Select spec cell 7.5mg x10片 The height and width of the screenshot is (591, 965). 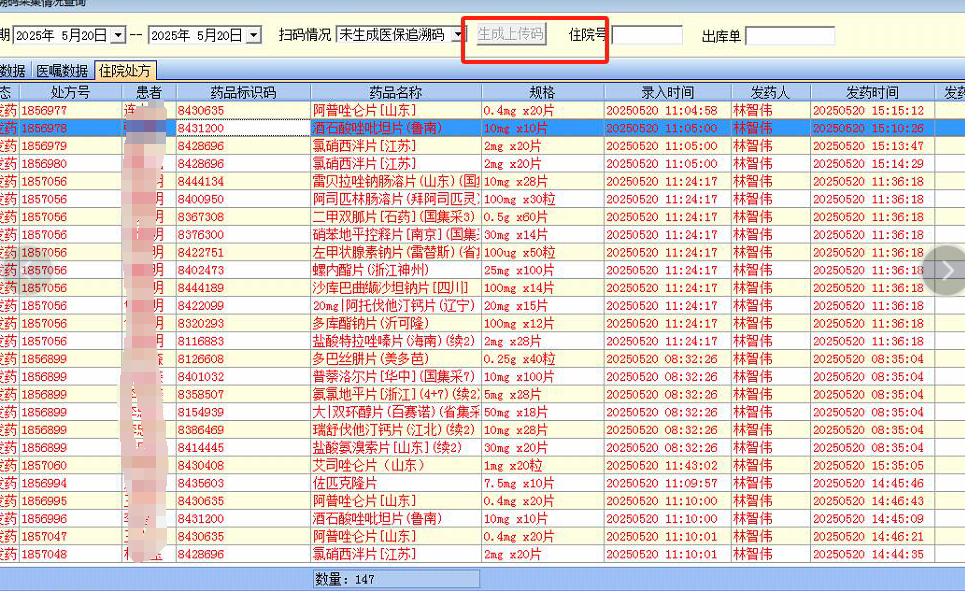pyautogui.click(x=542, y=483)
